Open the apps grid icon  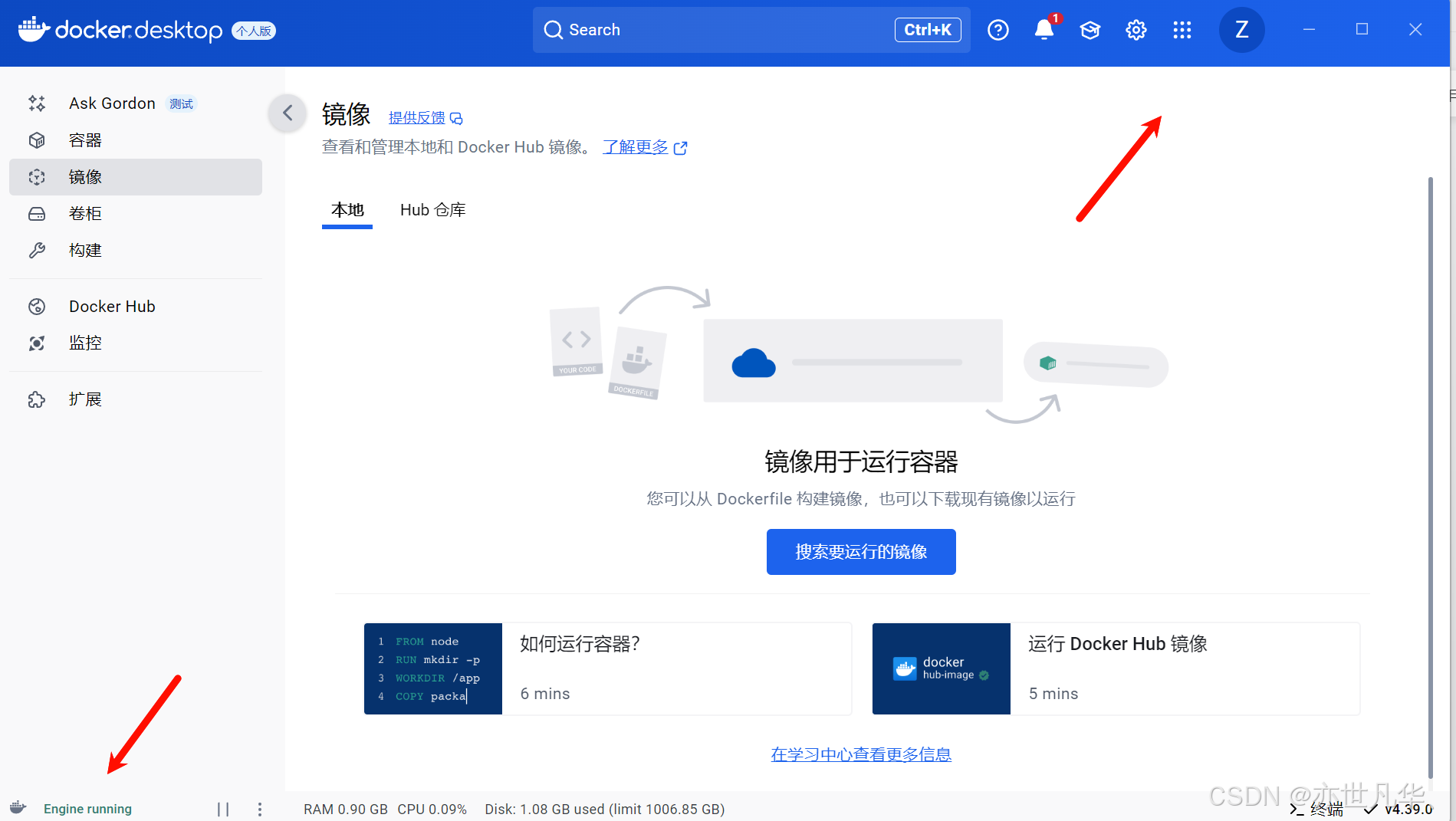tap(1182, 30)
